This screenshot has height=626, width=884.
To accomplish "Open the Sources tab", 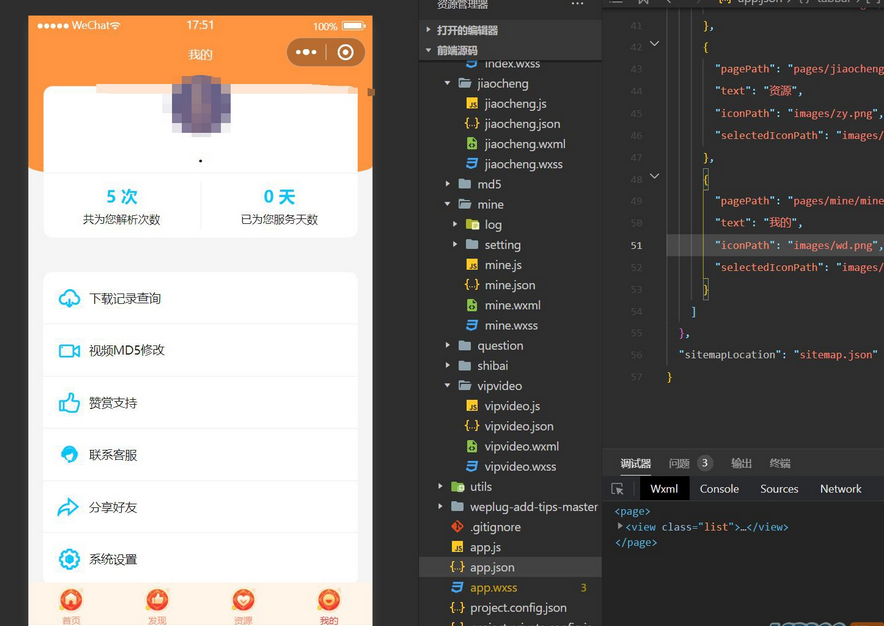I will tap(779, 489).
